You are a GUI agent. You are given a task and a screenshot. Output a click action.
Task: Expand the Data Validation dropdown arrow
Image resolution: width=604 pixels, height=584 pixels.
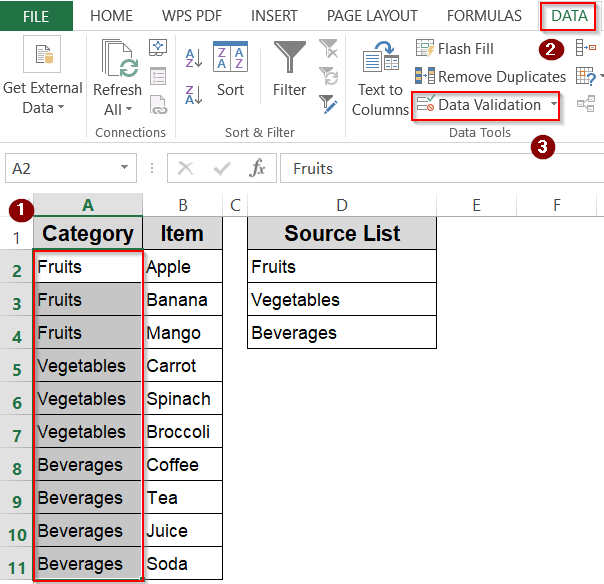click(x=553, y=104)
